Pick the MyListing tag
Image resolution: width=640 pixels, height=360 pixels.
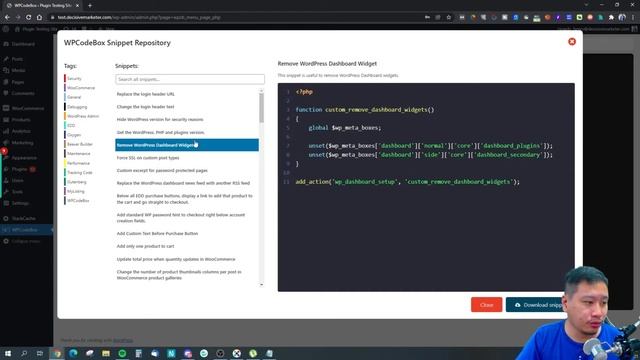pyautogui.click(x=76, y=191)
